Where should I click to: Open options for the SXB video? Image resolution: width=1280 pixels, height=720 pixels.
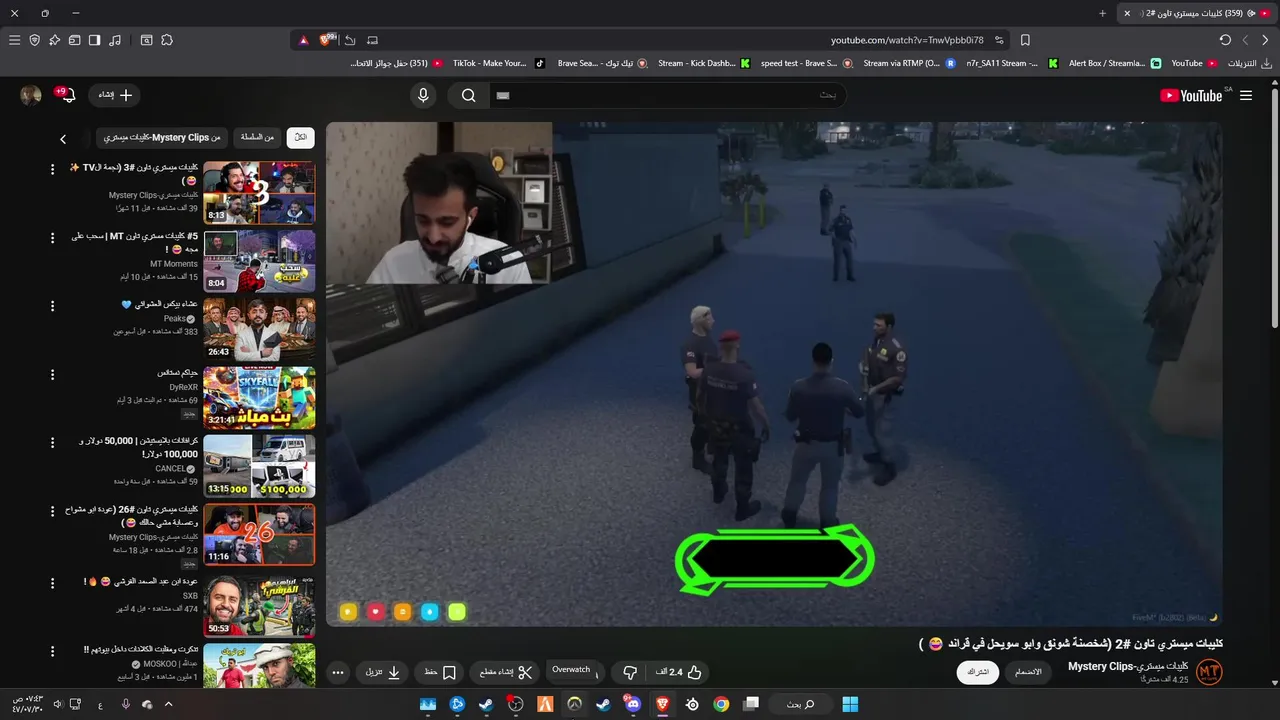53,582
